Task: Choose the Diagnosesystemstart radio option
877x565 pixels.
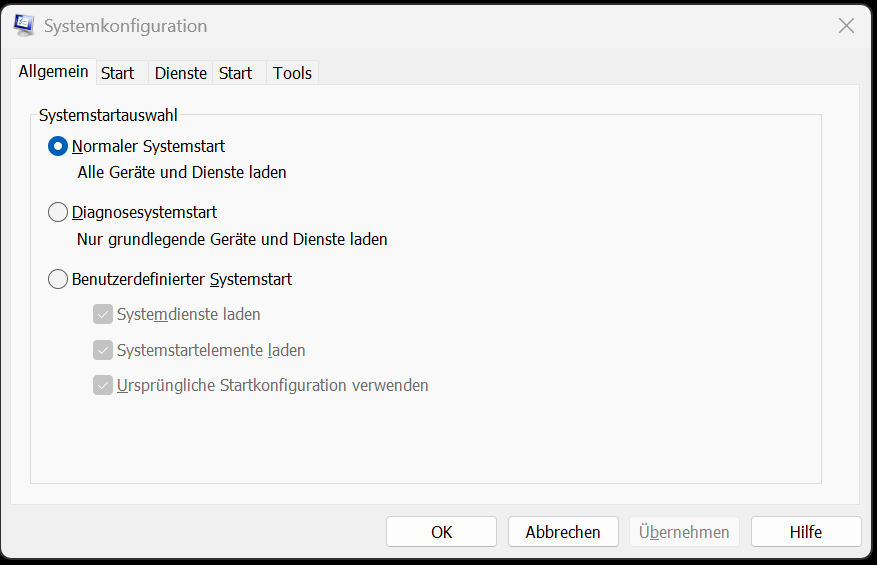Action: point(58,213)
